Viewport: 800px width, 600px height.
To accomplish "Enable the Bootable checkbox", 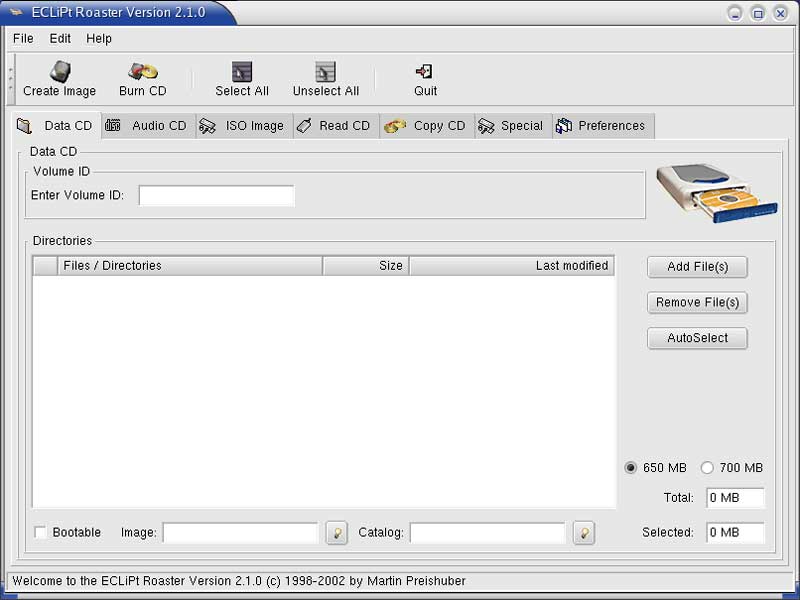I will click(x=41, y=533).
